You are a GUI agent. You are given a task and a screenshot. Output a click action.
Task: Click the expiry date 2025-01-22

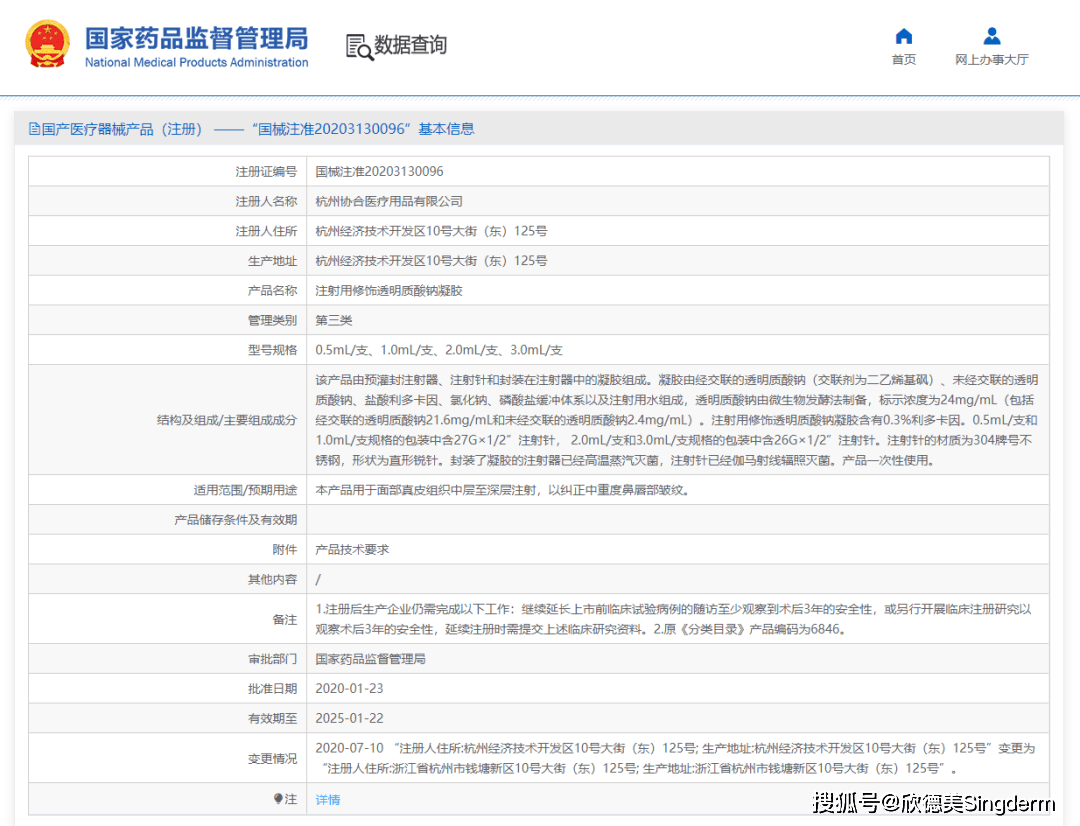[x=349, y=719]
